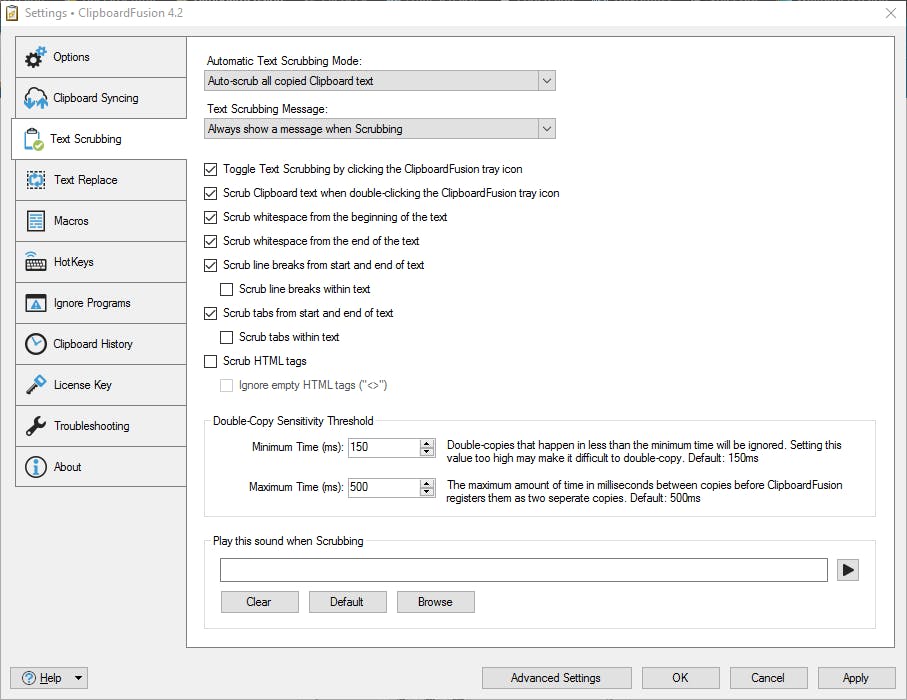907x700 pixels.
Task: Click the Help question mark icon
Action: [29, 678]
